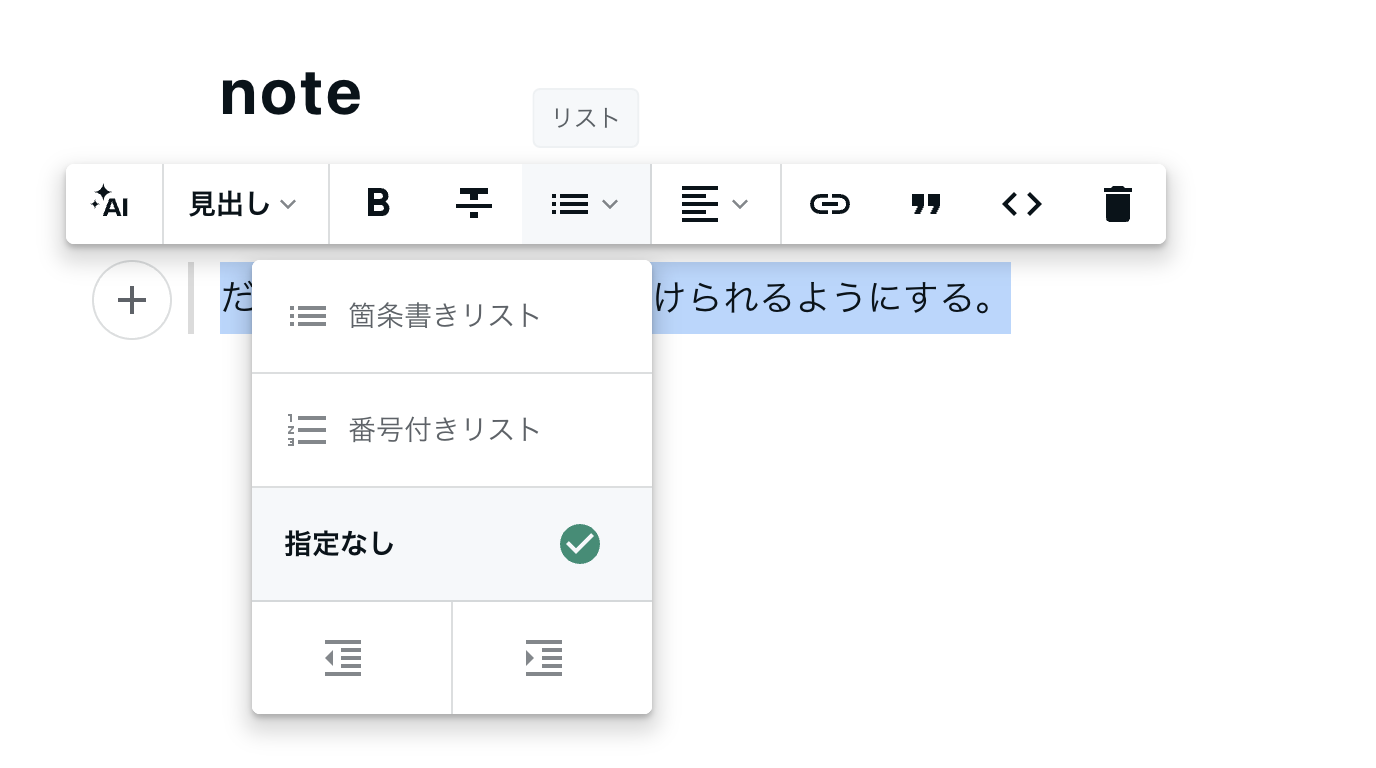Expand the 見出し heading dropdown

(244, 204)
